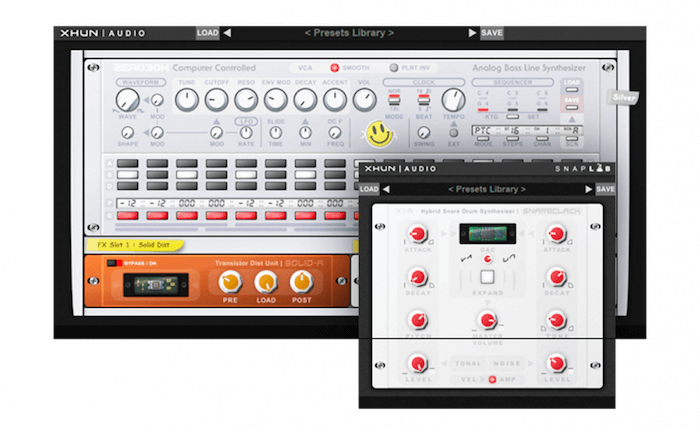The height and width of the screenshot is (428, 700).
Task: Toggle the EXT clock button
Action: pos(454,133)
